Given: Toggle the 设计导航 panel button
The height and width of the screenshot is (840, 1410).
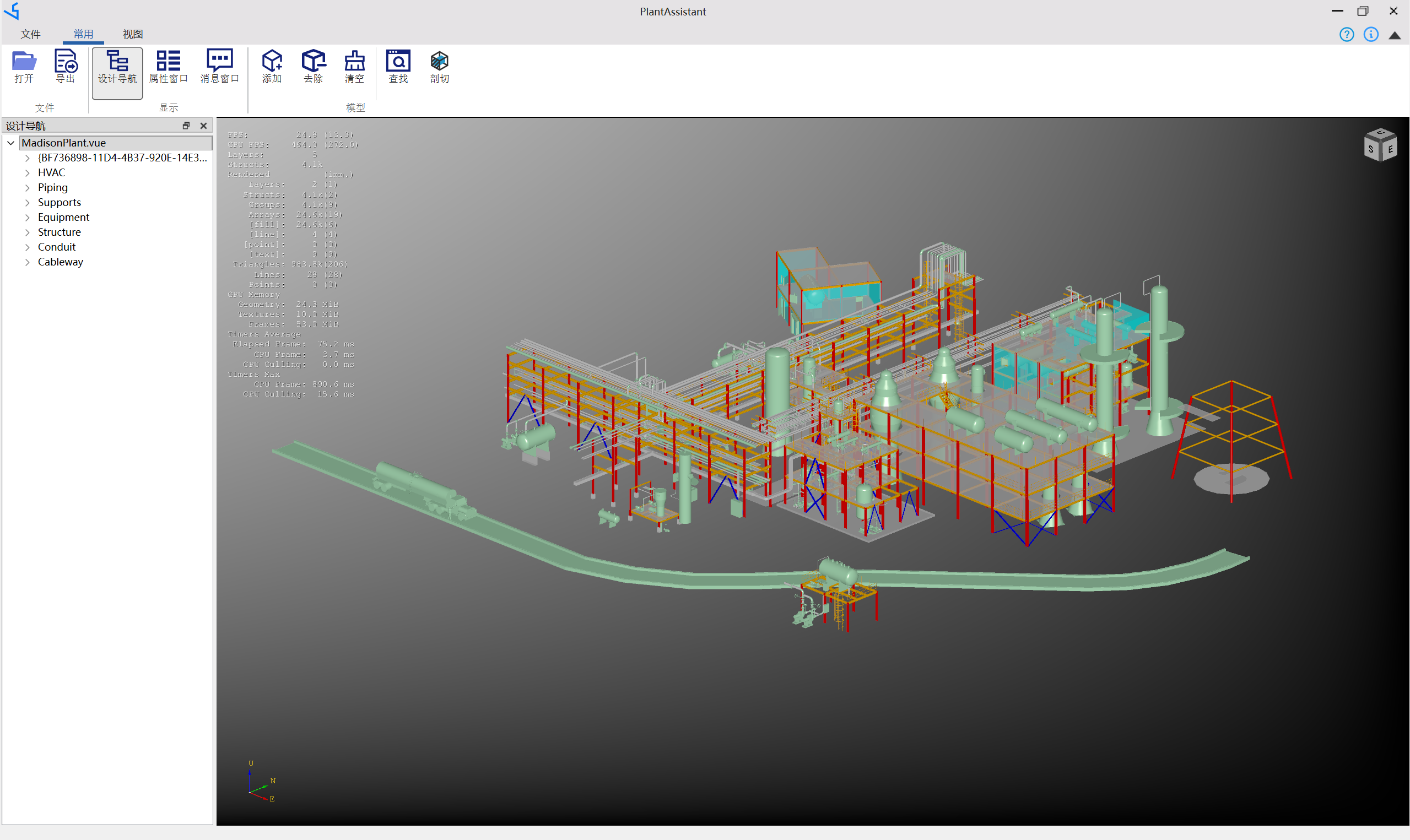Looking at the screenshot, I should [117, 67].
